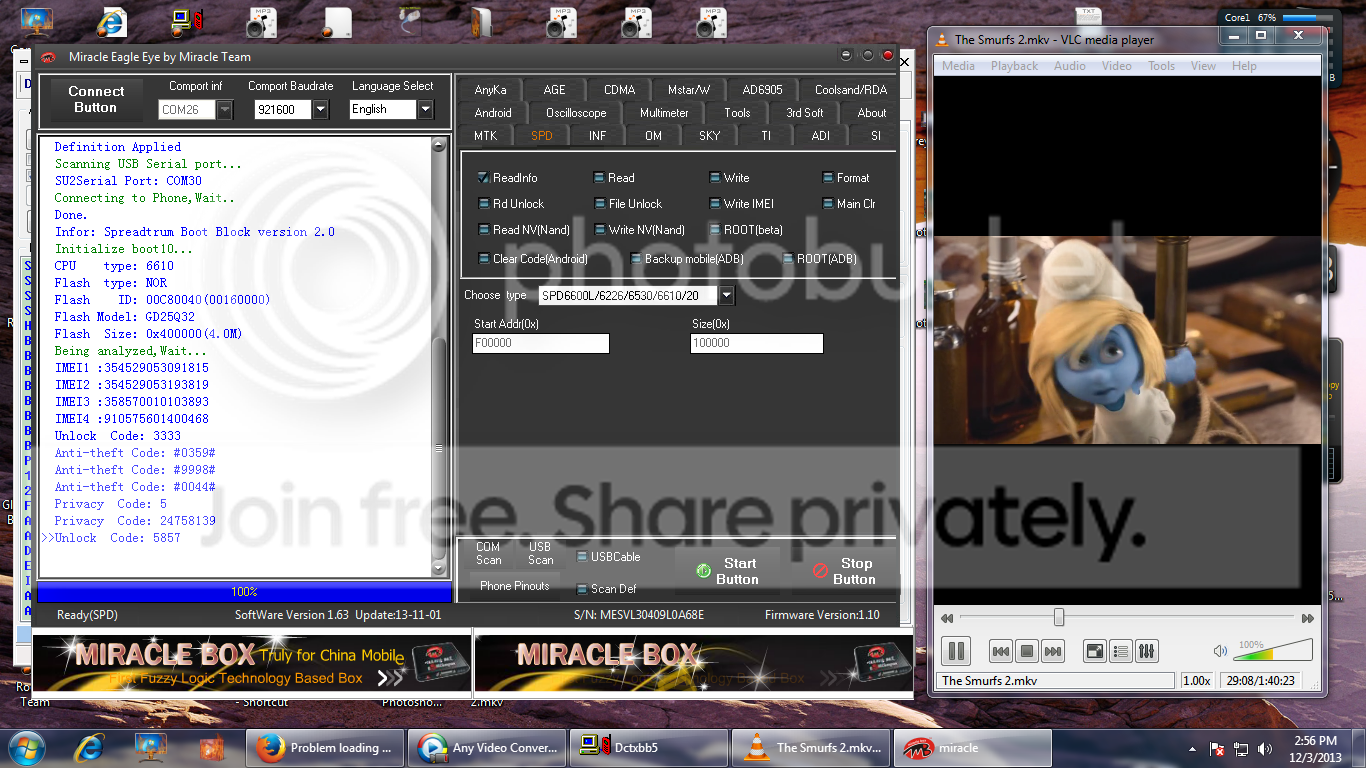Image resolution: width=1366 pixels, height=768 pixels.
Task: Go to previous media in VLC
Action: pyautogui.click(x=1000, y=652)
